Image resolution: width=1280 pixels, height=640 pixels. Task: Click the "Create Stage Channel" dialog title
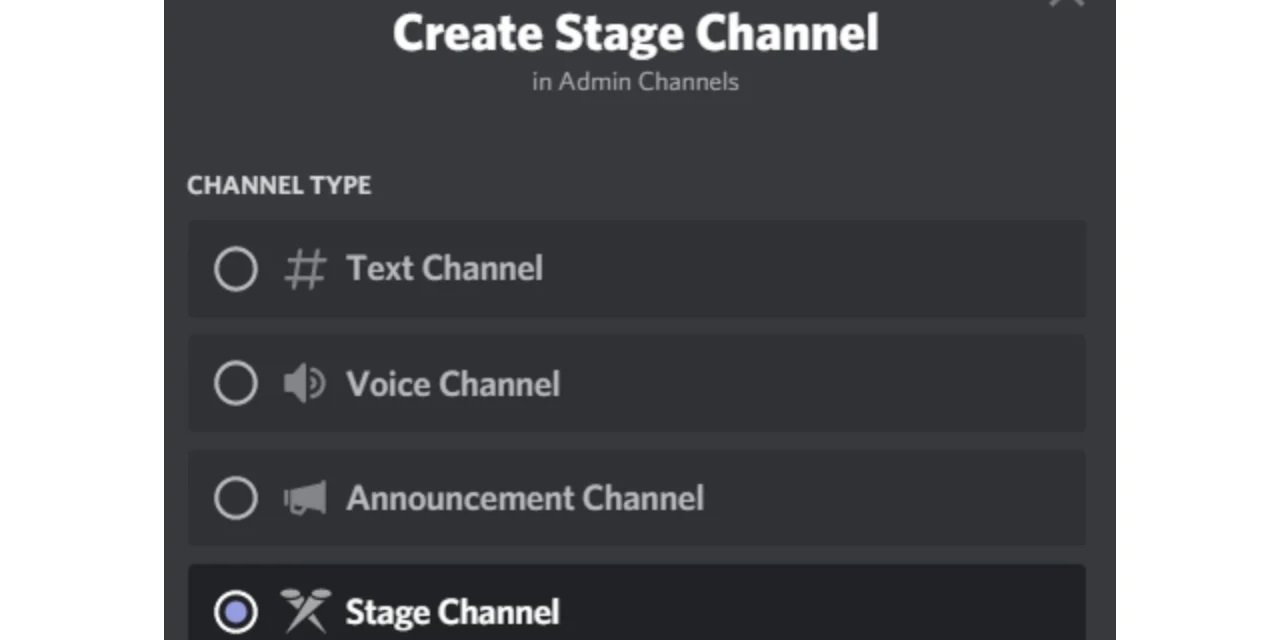(636, 33)
